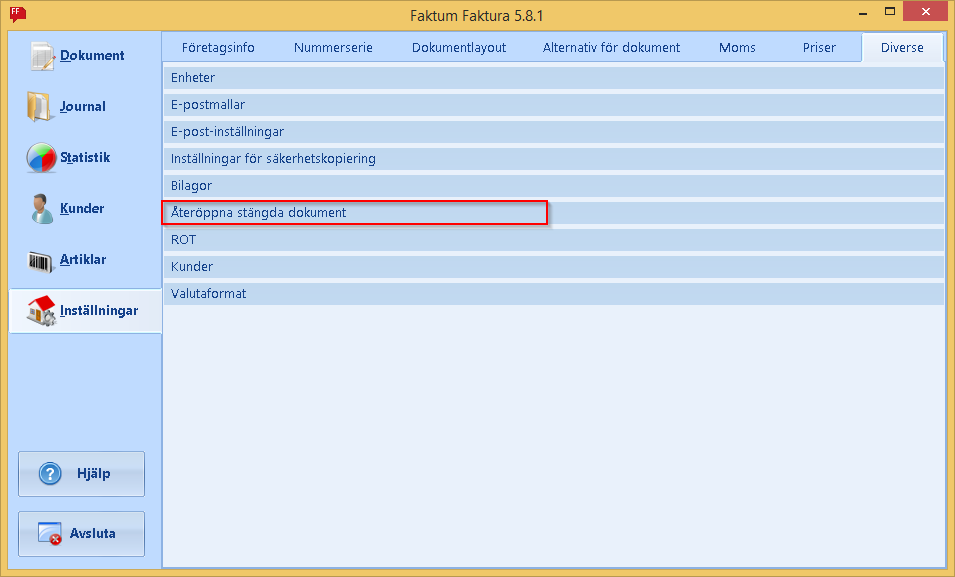Close the Faktum Faktura window
This screenshot has height=577, width=955.
point(926,12)
